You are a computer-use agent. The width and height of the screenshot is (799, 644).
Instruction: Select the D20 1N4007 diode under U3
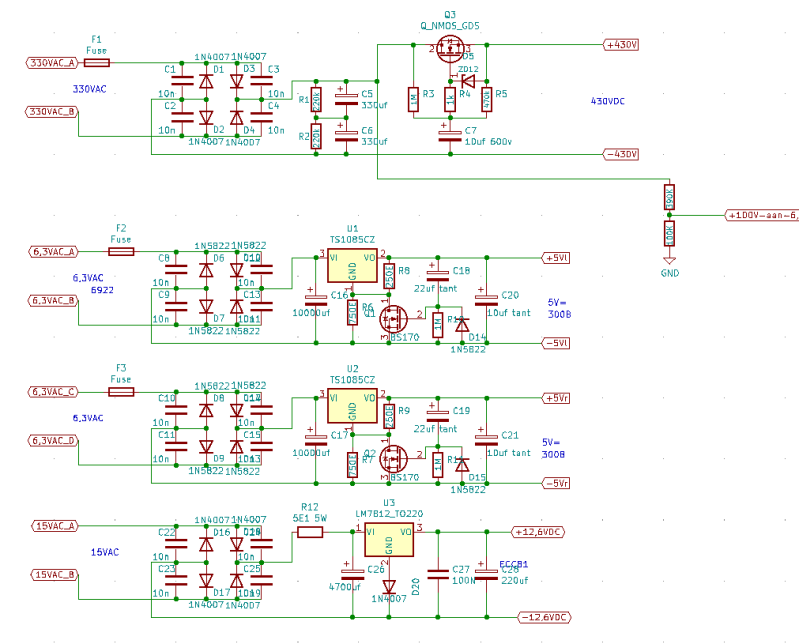pos(389,587)
